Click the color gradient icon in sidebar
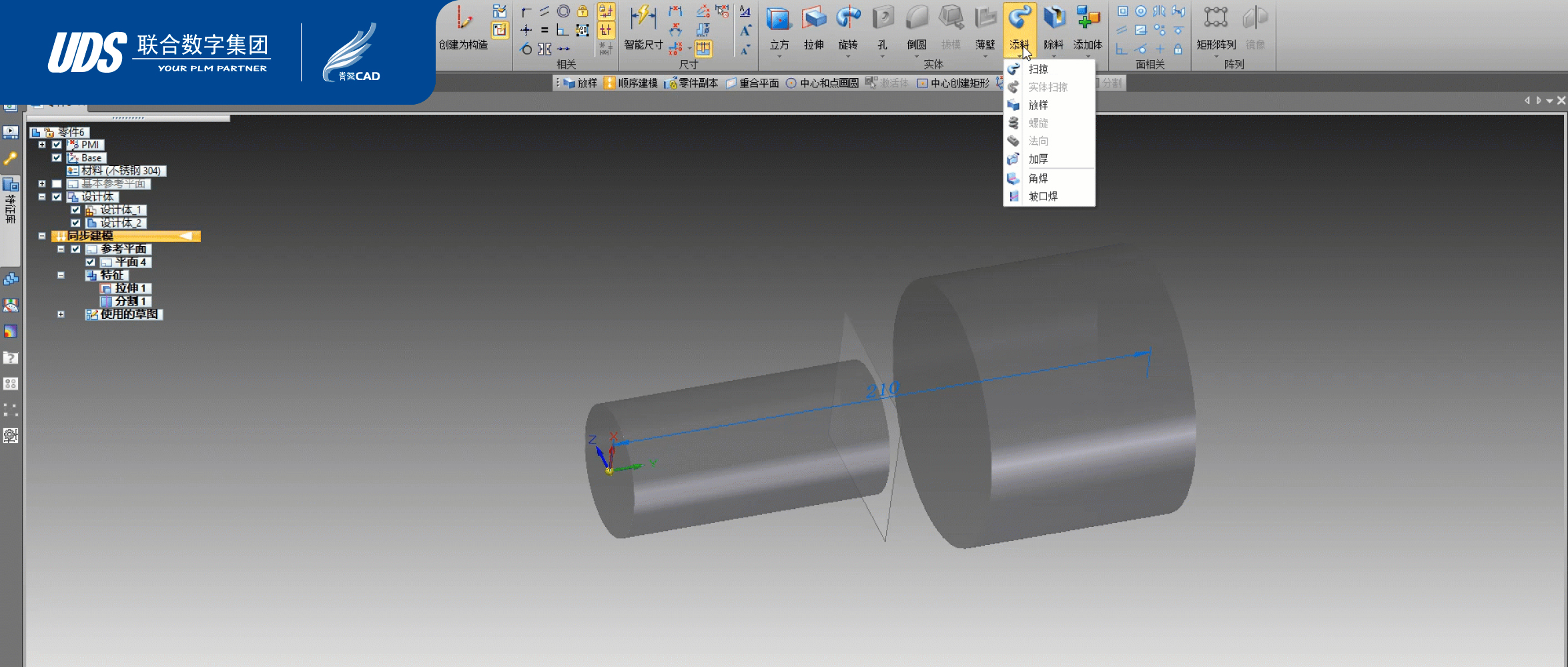This screenshot has width=1568, height=667. (x=11, y=331)
